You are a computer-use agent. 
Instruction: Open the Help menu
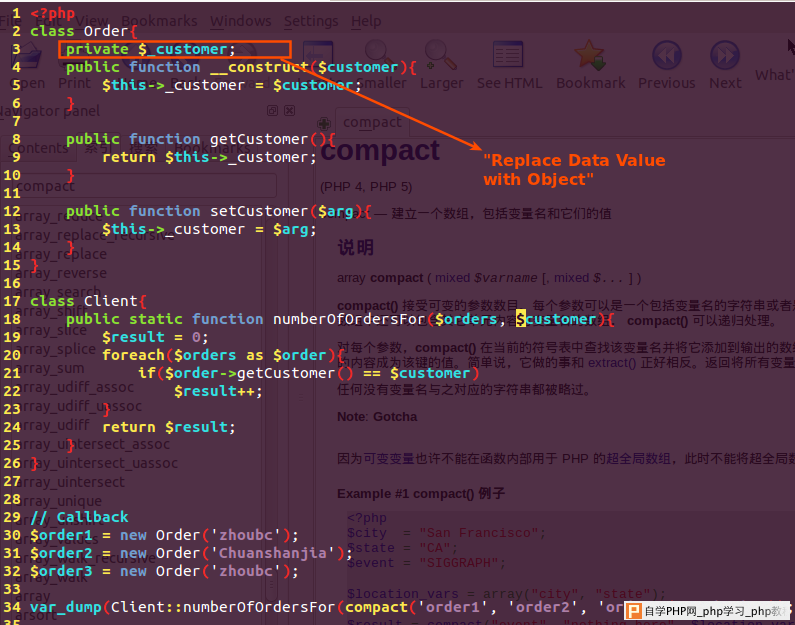366,21
